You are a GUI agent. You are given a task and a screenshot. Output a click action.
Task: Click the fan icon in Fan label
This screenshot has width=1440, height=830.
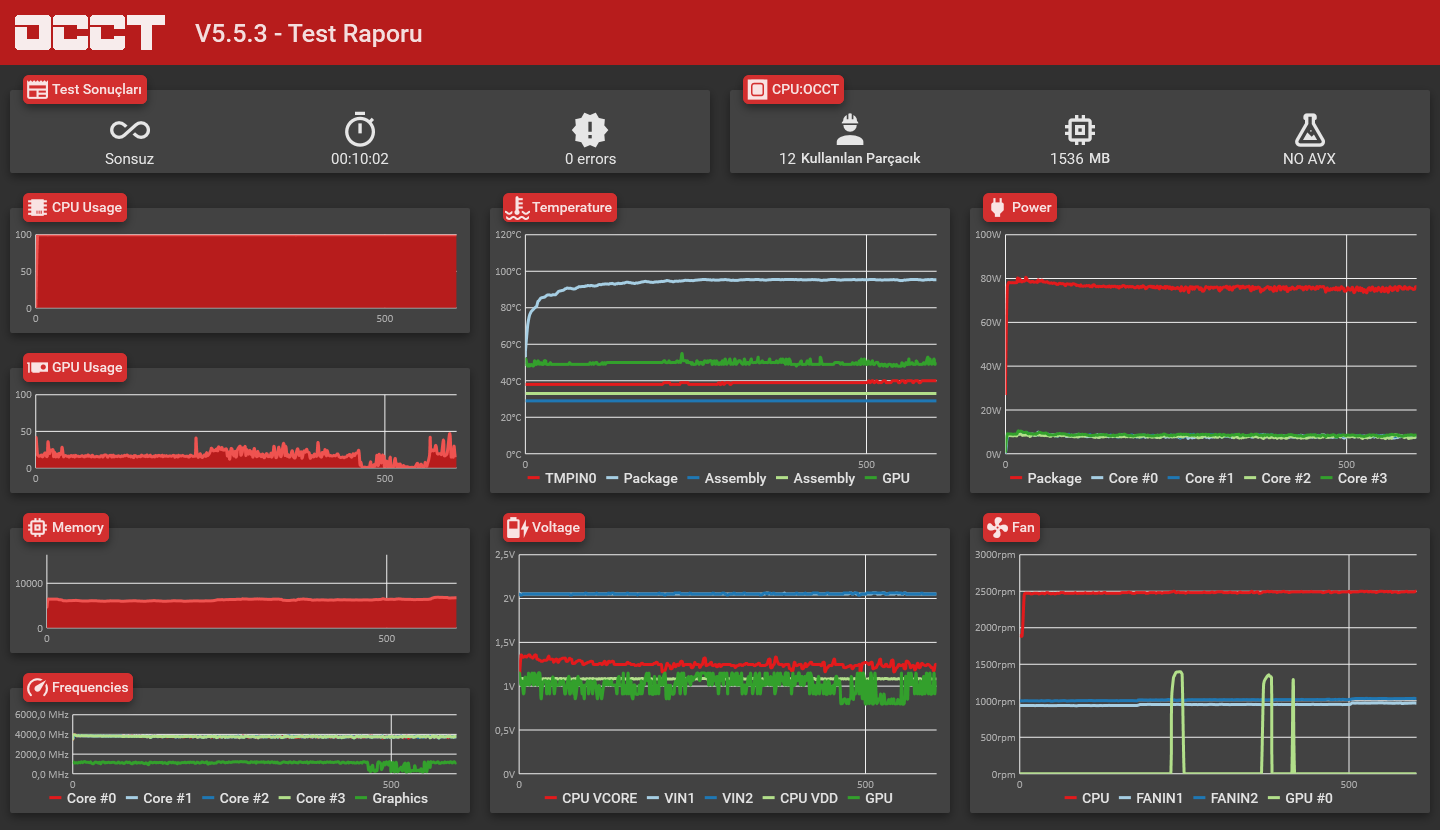point(996,527)
